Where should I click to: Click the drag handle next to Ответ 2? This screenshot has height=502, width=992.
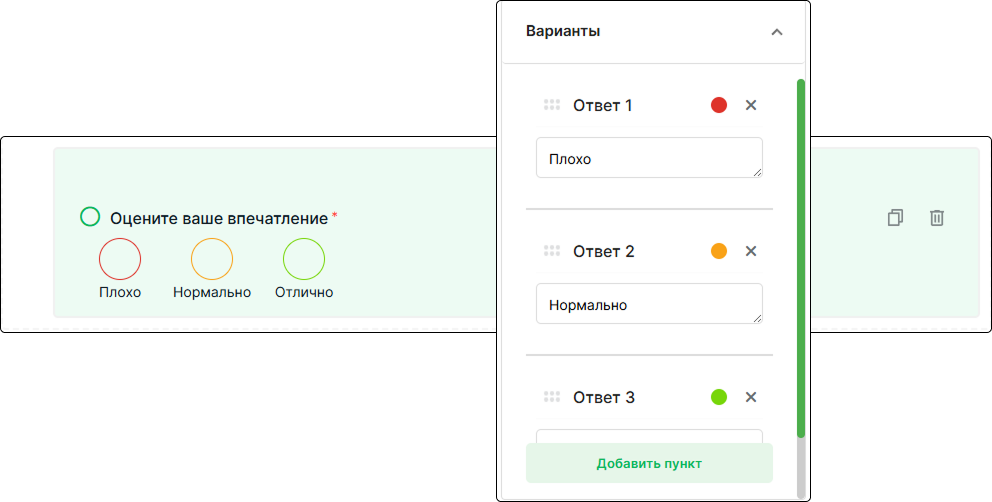coord(552,251)
